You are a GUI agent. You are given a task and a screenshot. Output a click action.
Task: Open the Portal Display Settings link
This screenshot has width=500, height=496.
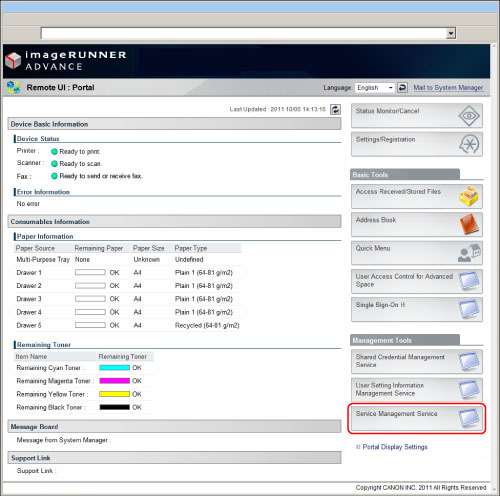[x=395, y=447]
